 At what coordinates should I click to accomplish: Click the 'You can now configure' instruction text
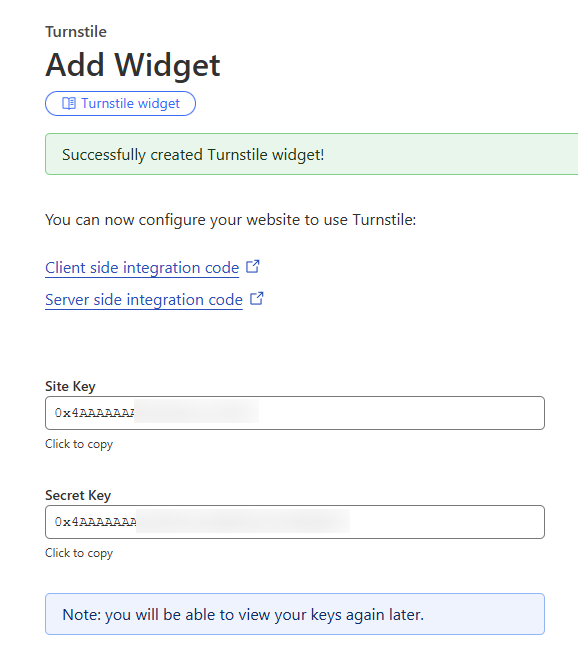(x=230, y=220)
